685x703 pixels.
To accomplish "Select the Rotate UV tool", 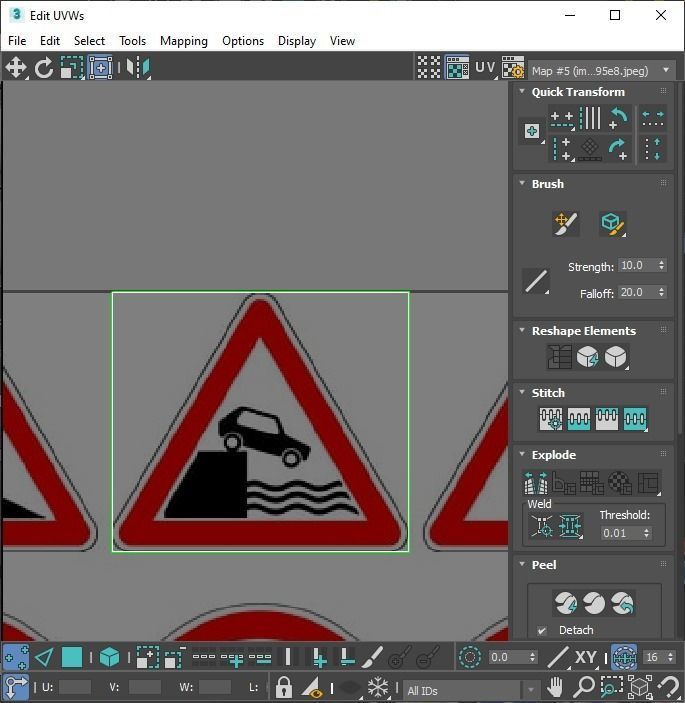I will pyautogui.click(x=43, y=68).
